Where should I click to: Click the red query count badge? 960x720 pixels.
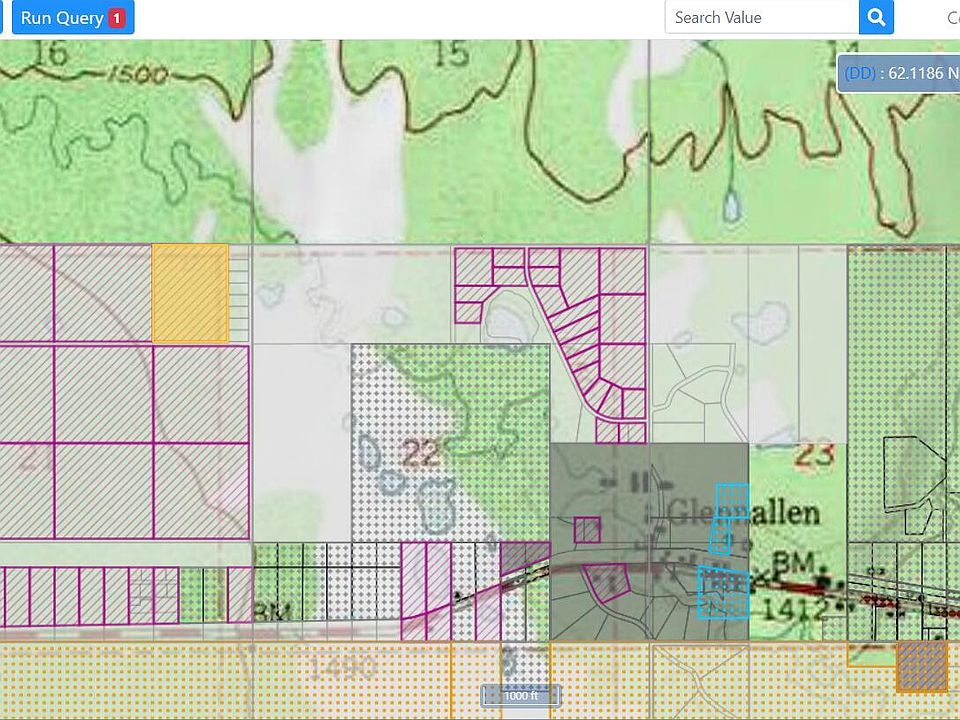pyautogui.click(x=117, y=18)
